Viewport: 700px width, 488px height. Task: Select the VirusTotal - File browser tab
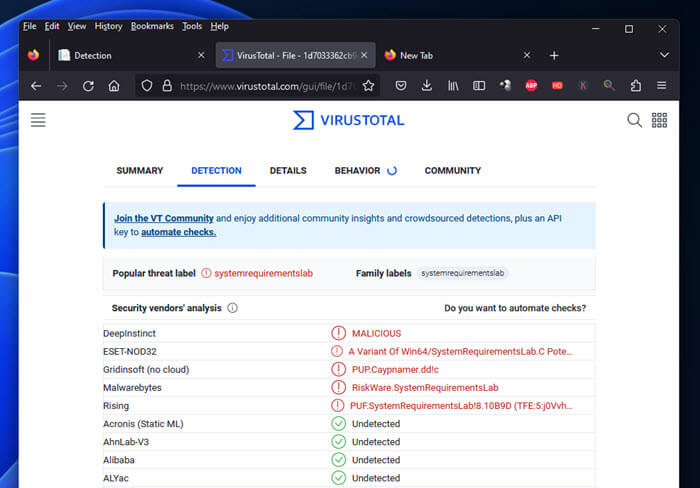coord(295,55)
